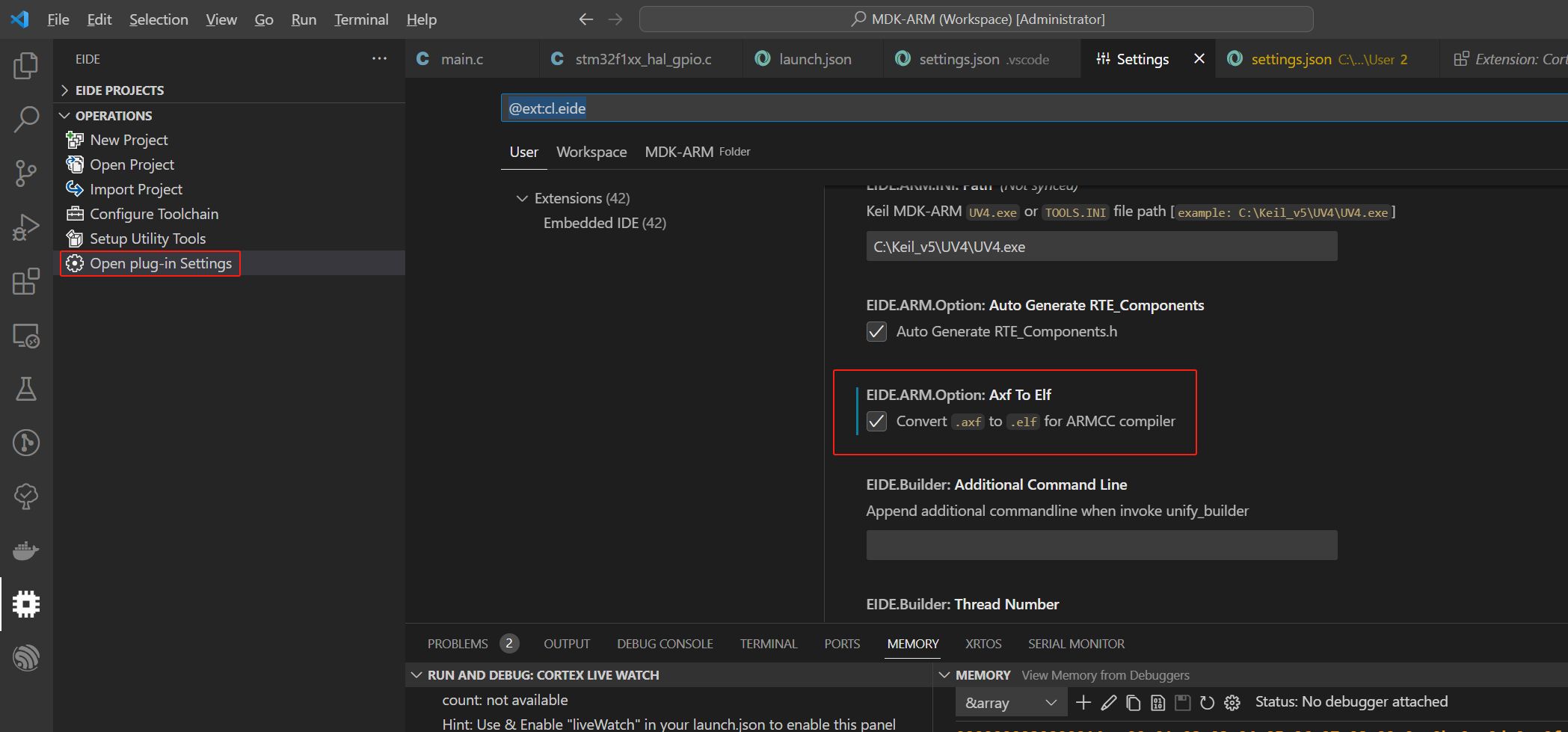Click the Open plug-in Settings gear icon
Screen dimensions: 1568x732
(75, 263)
